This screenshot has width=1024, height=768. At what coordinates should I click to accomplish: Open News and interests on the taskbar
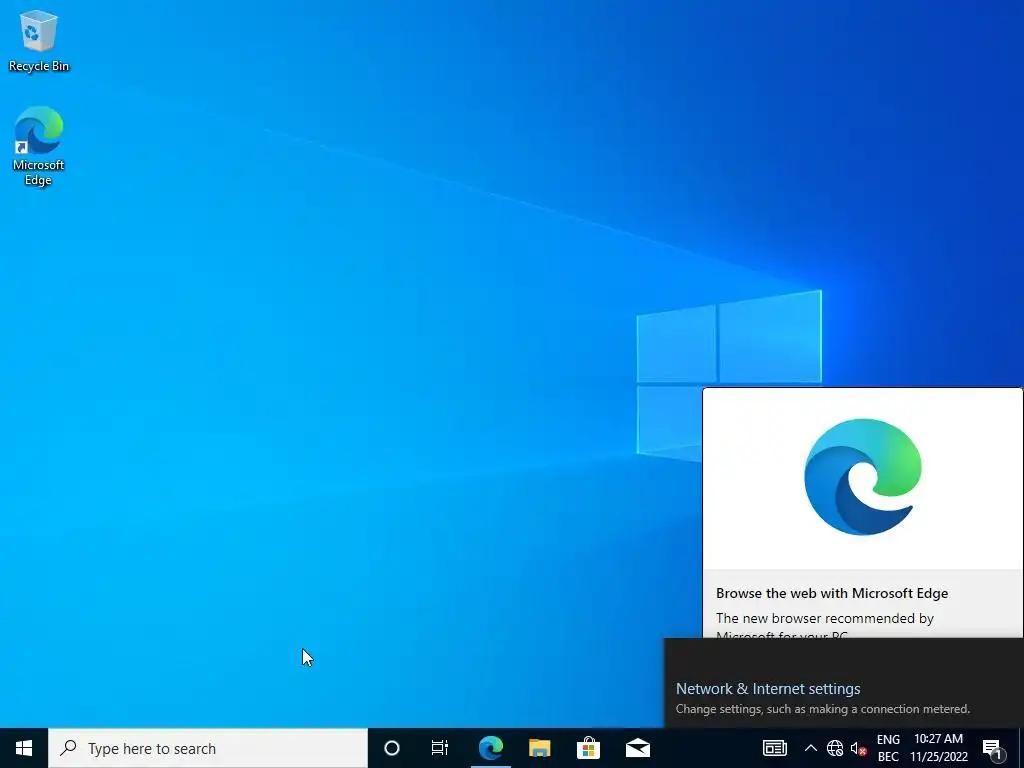pyautogui.click(x=775, y=748)
